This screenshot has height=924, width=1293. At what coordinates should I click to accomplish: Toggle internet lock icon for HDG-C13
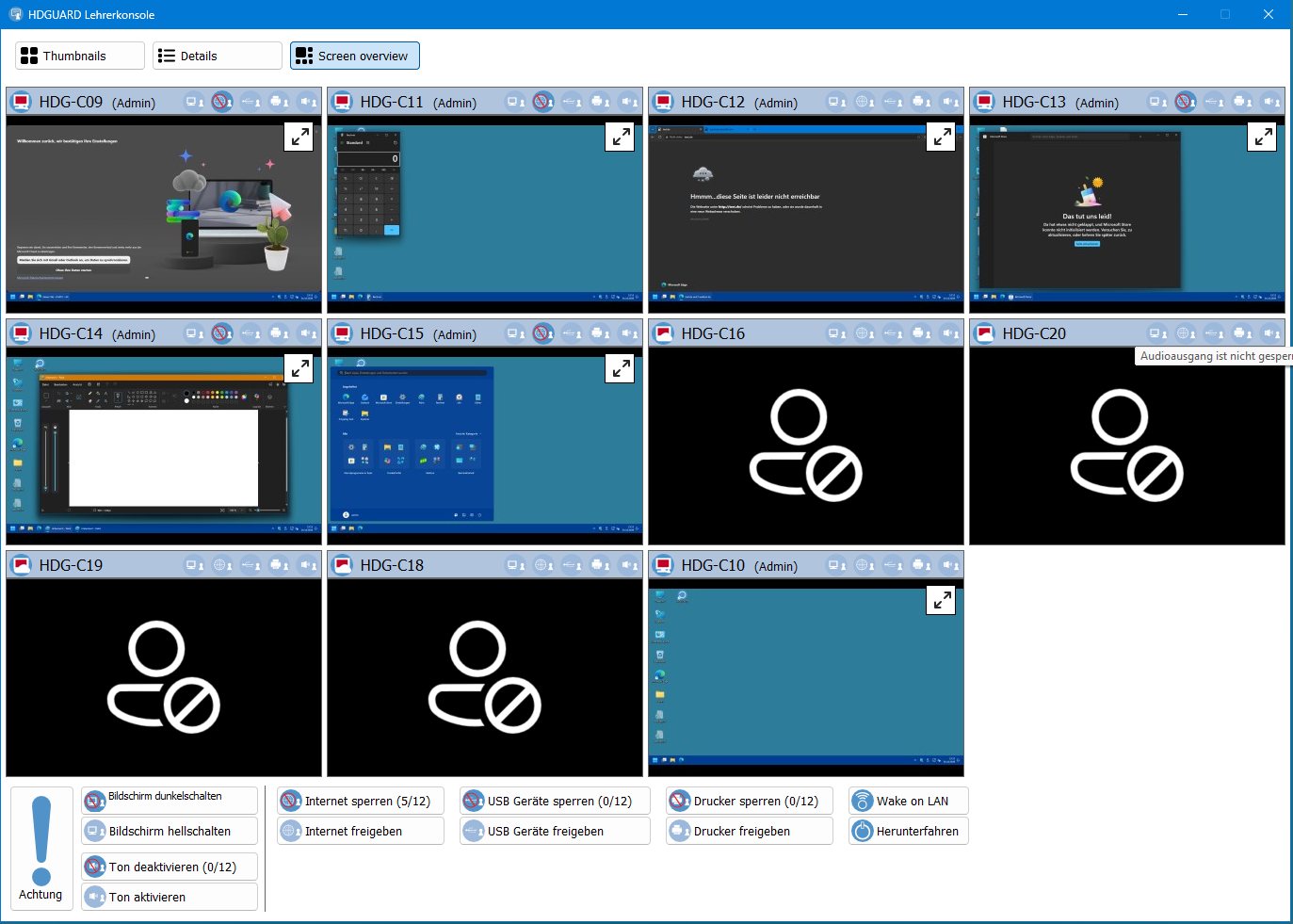(x=1186, y=102)
